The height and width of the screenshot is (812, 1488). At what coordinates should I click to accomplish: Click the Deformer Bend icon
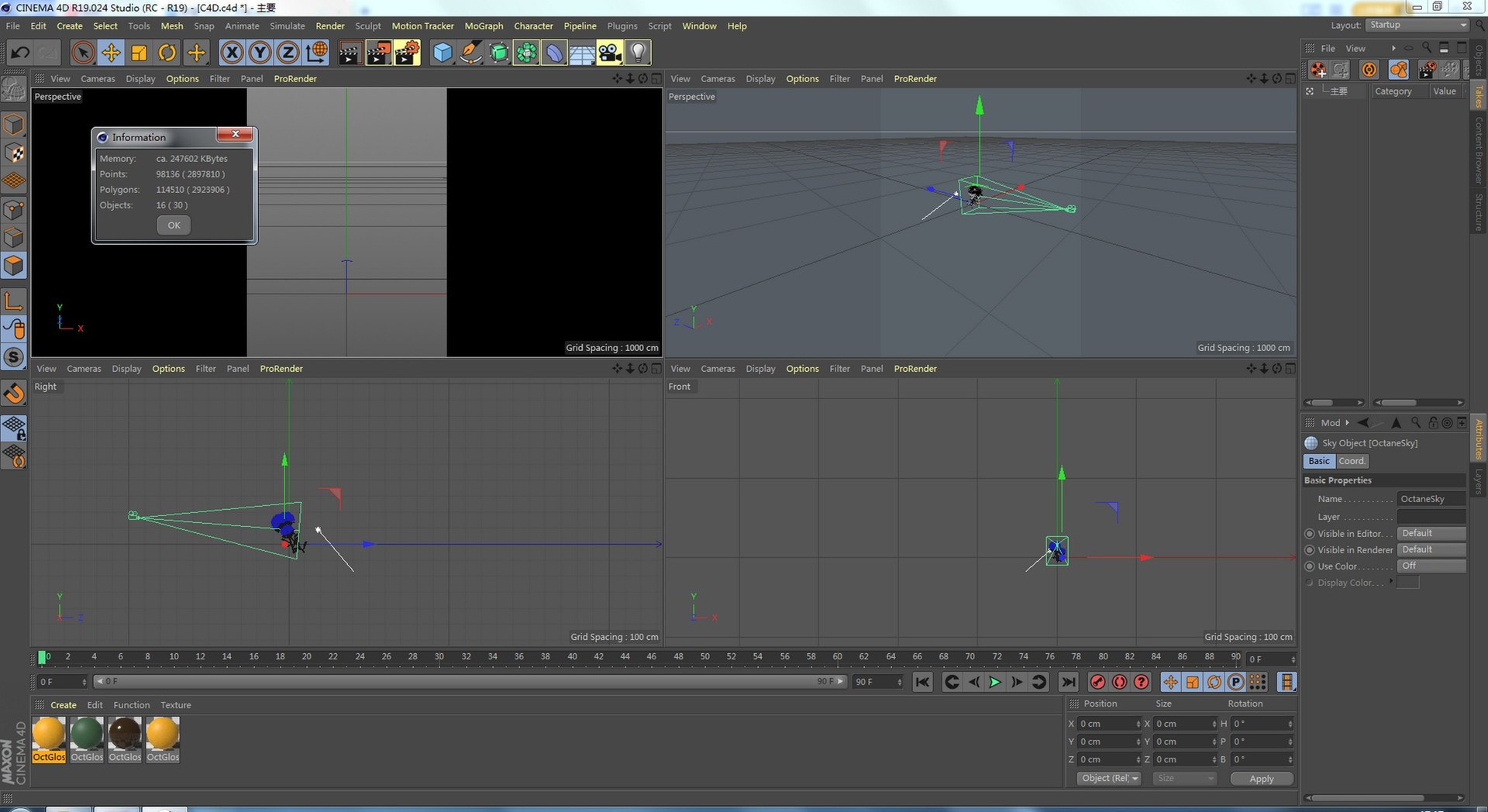pos(554,53)
